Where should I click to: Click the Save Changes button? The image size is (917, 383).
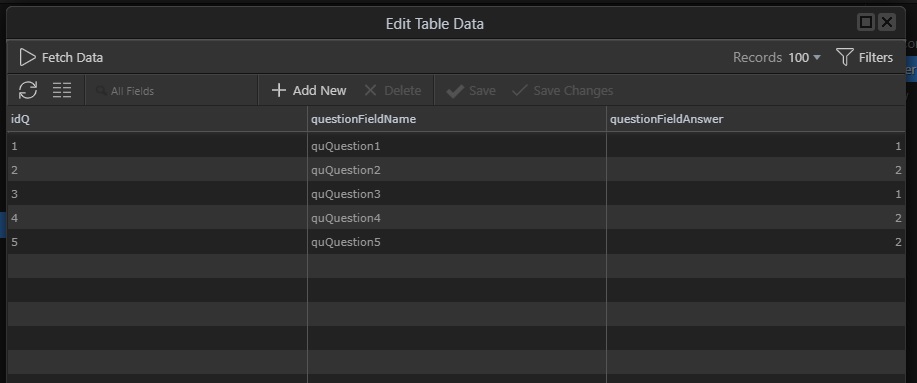(x=563, y=91)
